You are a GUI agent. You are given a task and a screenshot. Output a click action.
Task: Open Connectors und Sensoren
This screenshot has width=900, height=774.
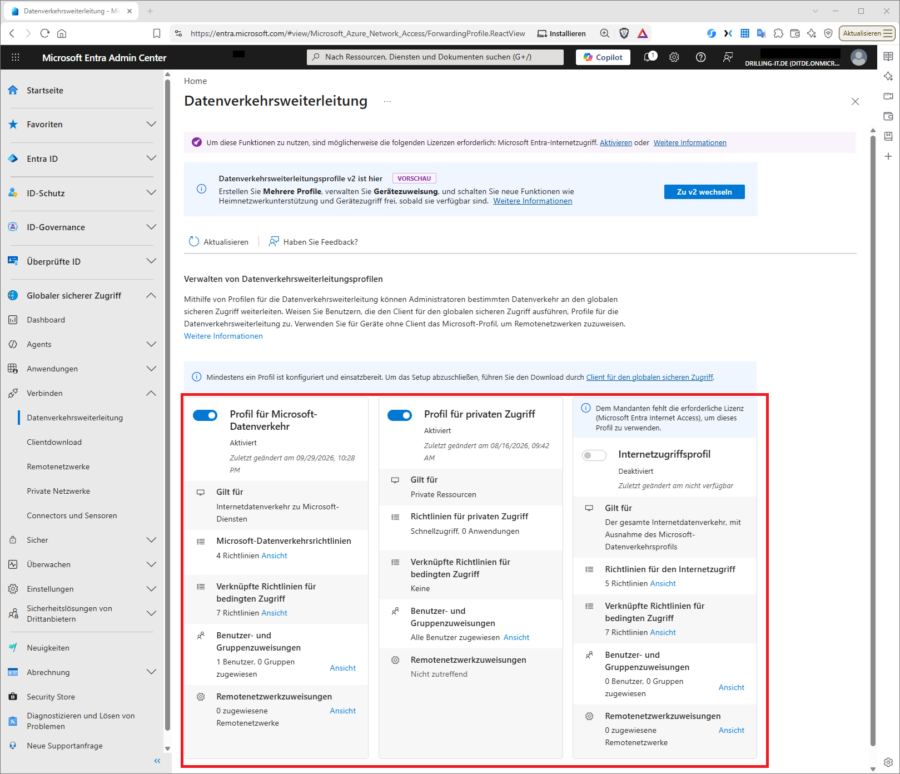72,516
